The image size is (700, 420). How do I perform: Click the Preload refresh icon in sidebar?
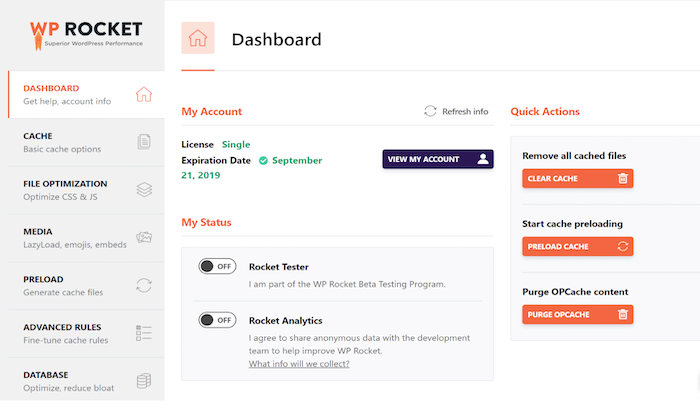click(x=144, y=285)
